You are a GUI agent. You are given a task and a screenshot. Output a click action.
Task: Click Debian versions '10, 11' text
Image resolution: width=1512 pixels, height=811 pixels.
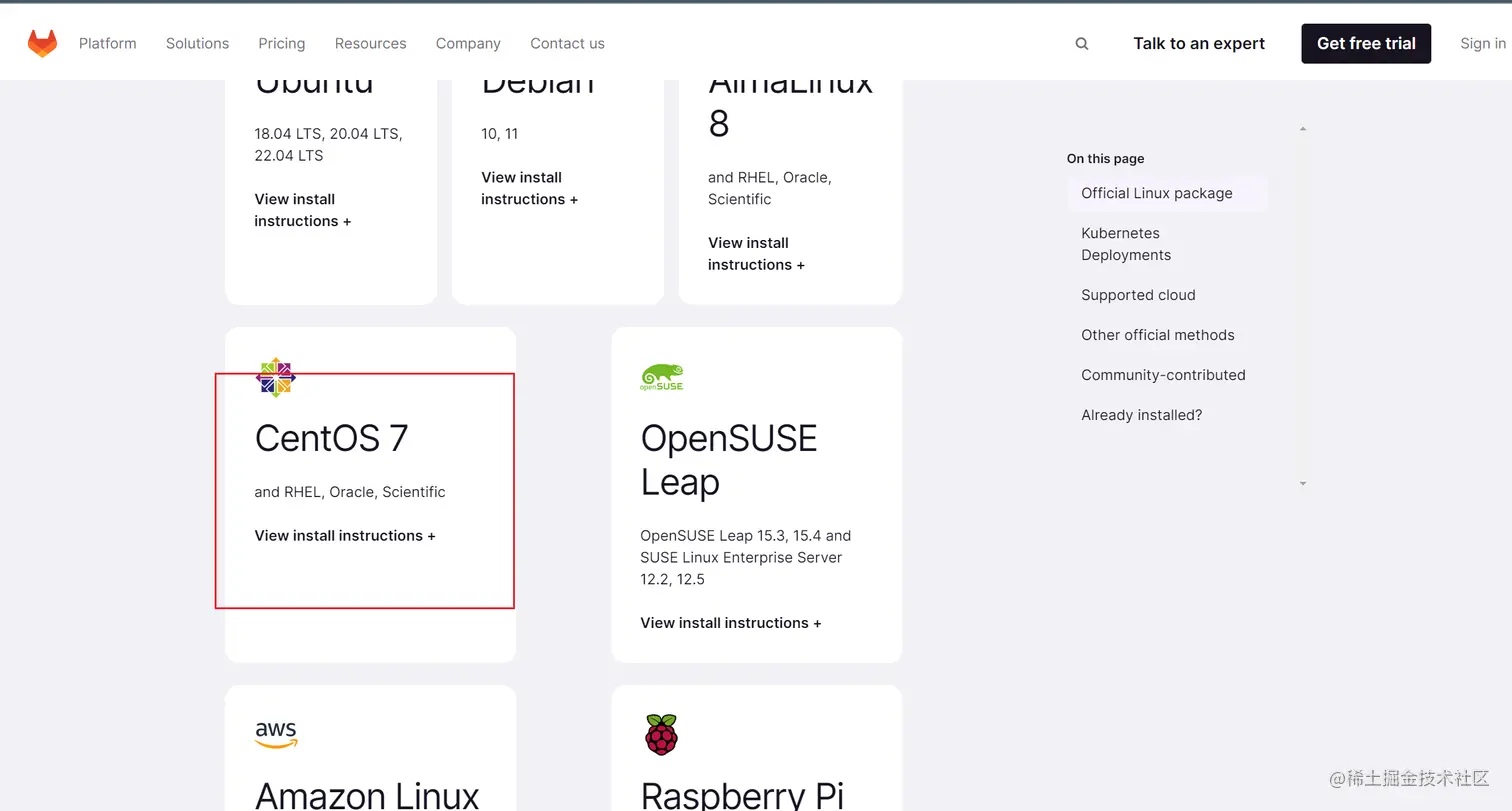[499, 133]
